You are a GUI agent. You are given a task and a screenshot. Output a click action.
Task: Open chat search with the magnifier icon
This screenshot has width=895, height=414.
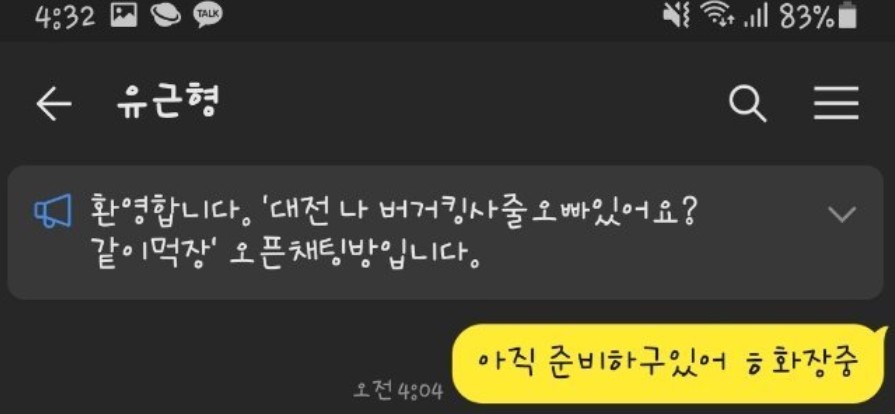point(748,103)
